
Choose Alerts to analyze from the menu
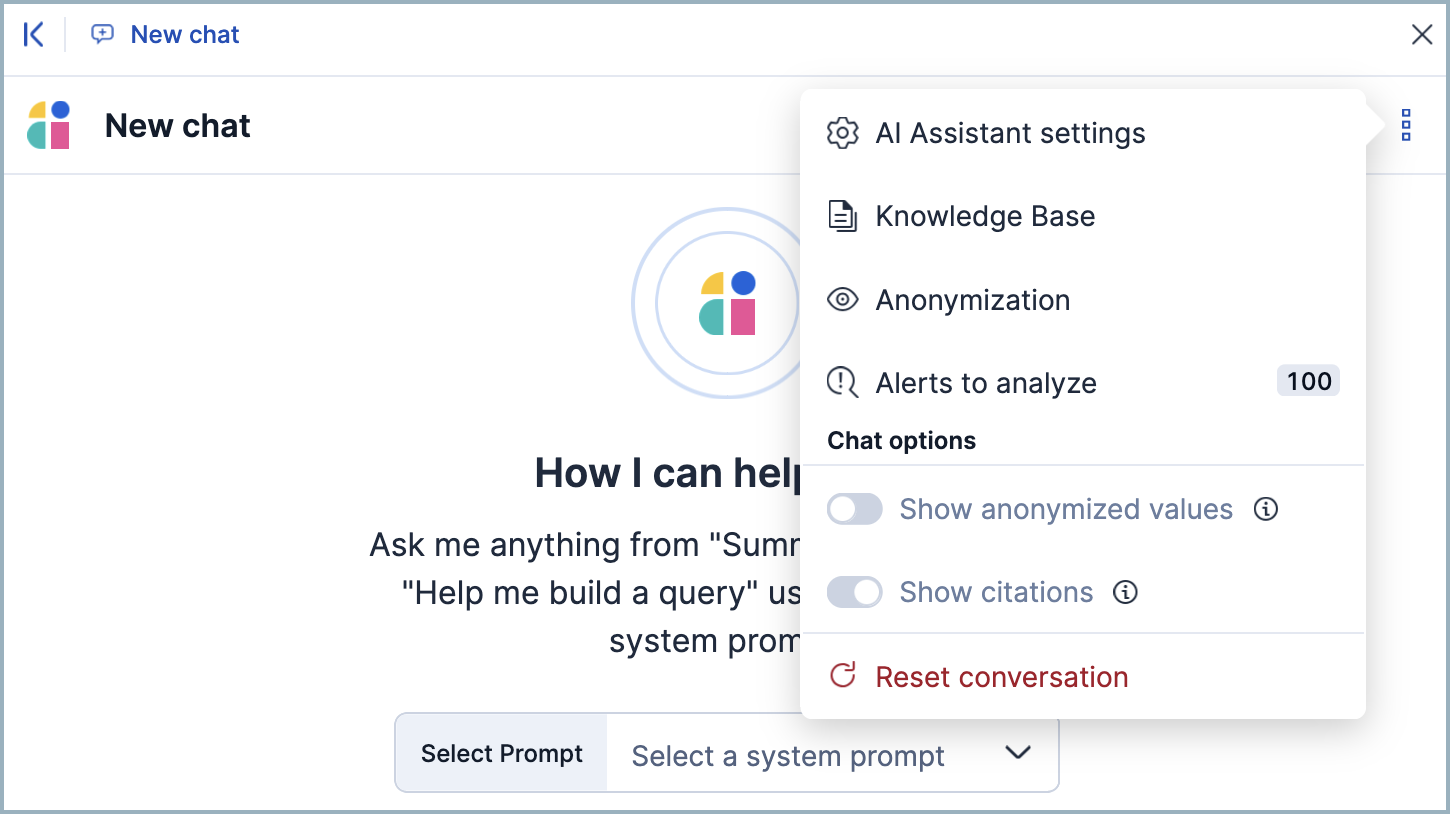pyautogui.click(x=985, y=382)
